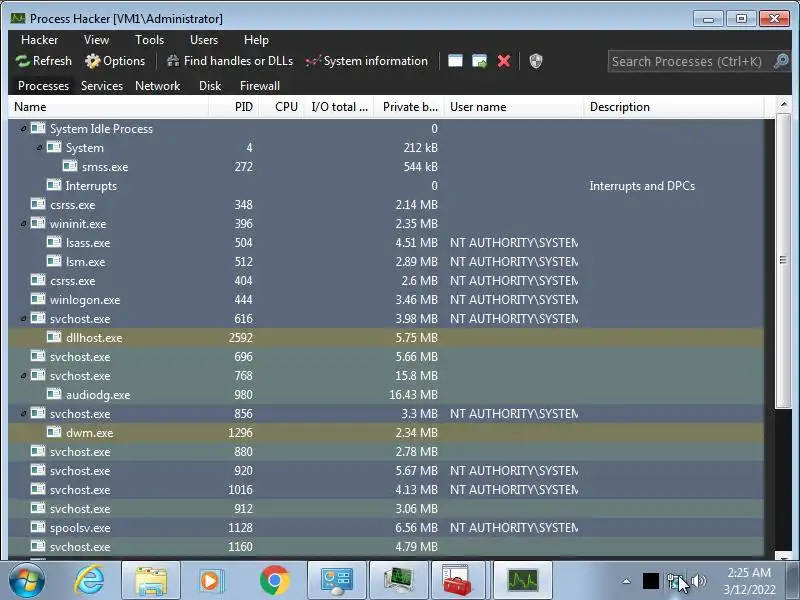This screenshot has height=600, width=800.
Task: Click the red X terminate icon
Action: coord(504,61)
